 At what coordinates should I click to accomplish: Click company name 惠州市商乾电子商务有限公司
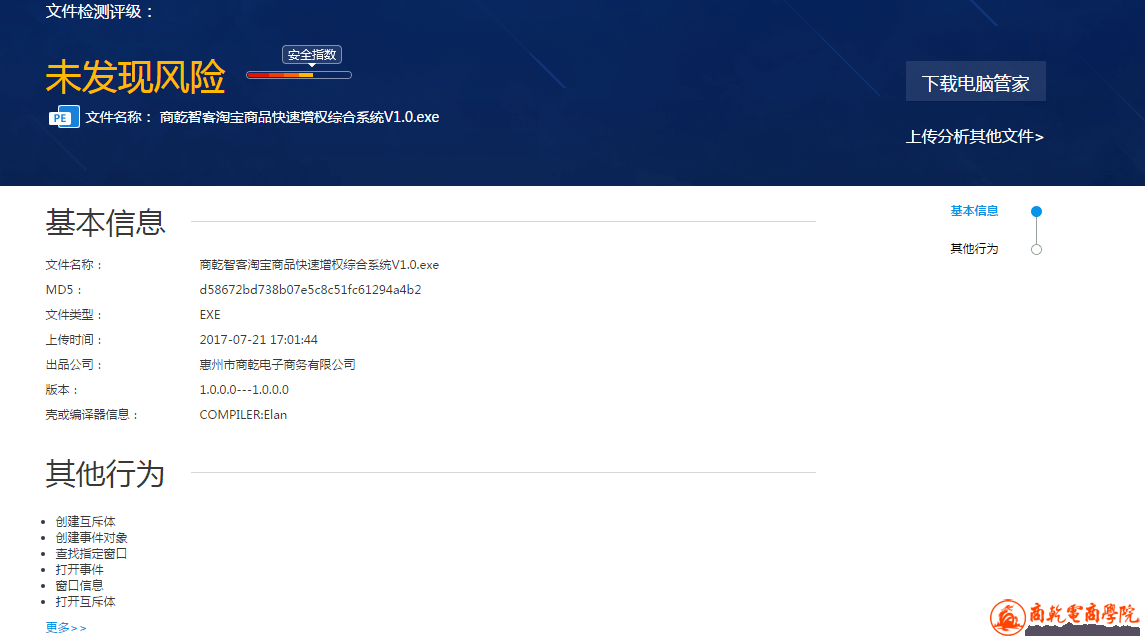277,364
